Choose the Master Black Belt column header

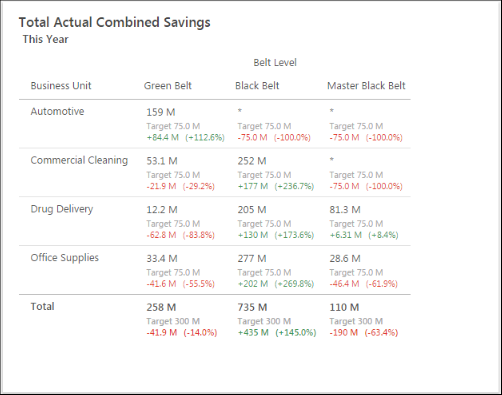point(366,86)
